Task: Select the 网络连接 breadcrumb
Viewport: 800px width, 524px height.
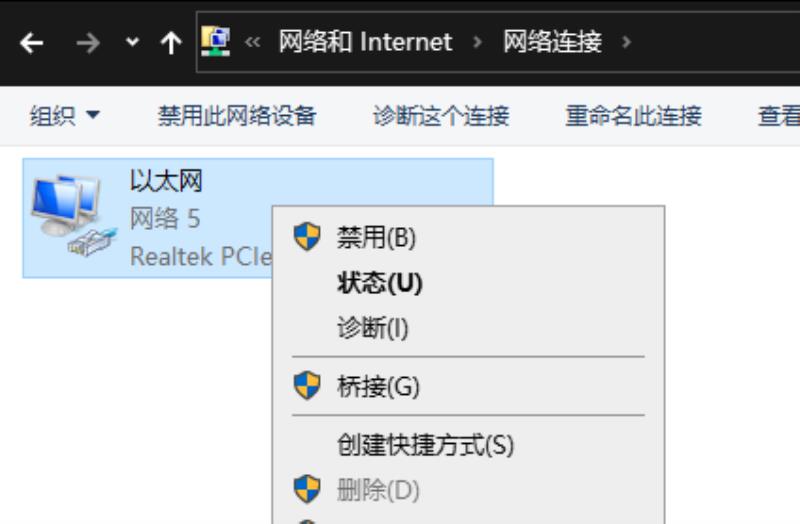Action: point(553,41)
